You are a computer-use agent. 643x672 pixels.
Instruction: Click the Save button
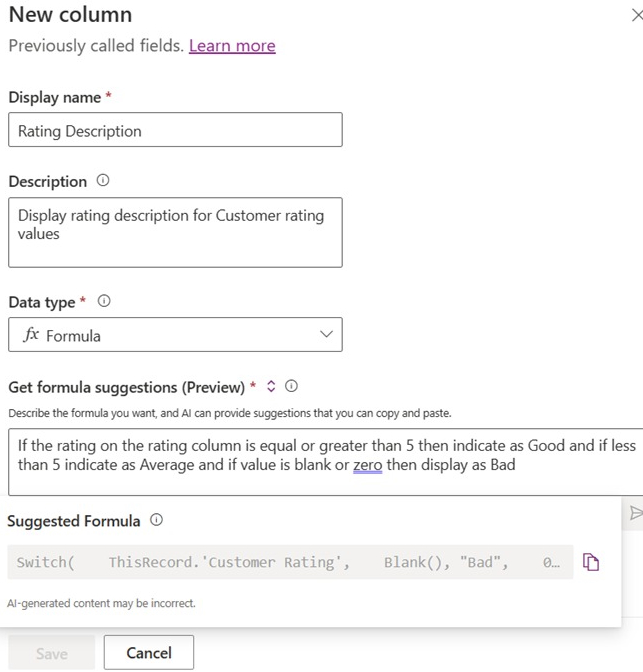tap(52, 653)
